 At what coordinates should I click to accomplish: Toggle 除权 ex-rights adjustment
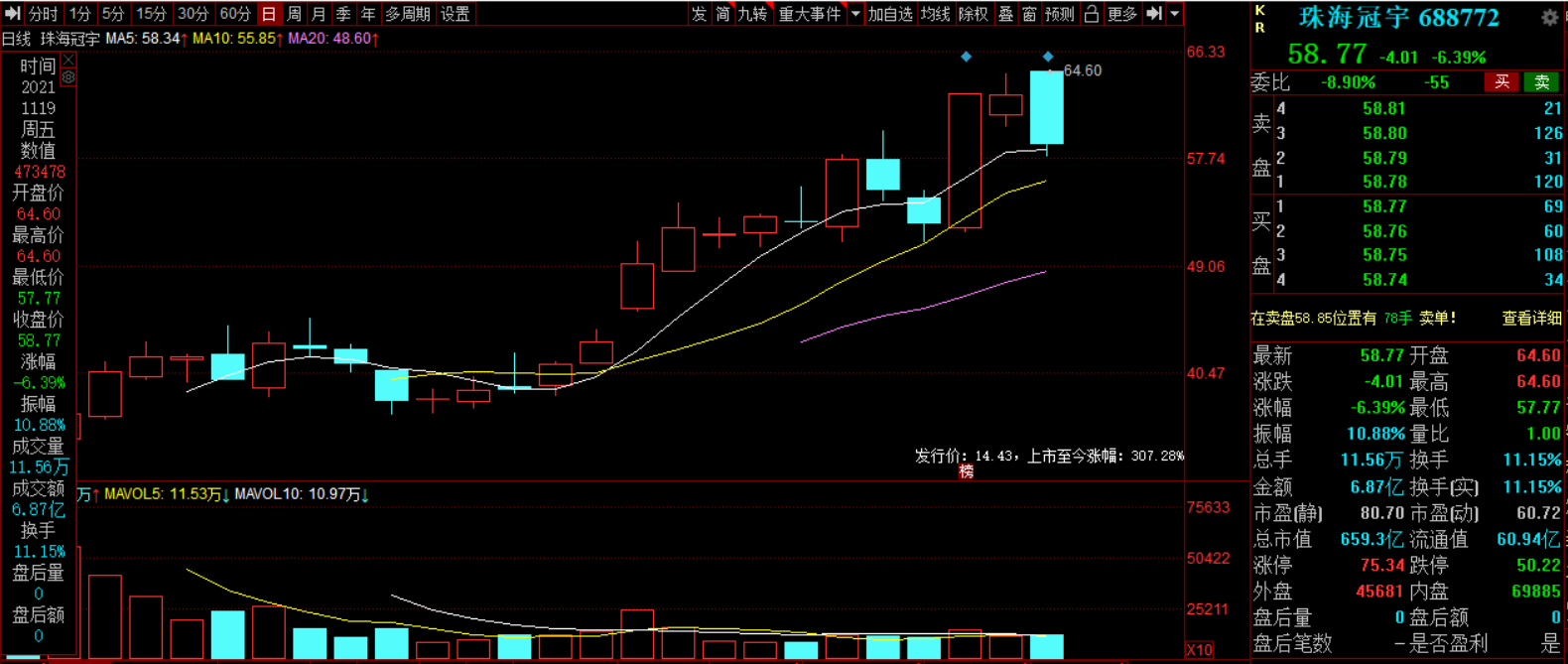(974, 14)
